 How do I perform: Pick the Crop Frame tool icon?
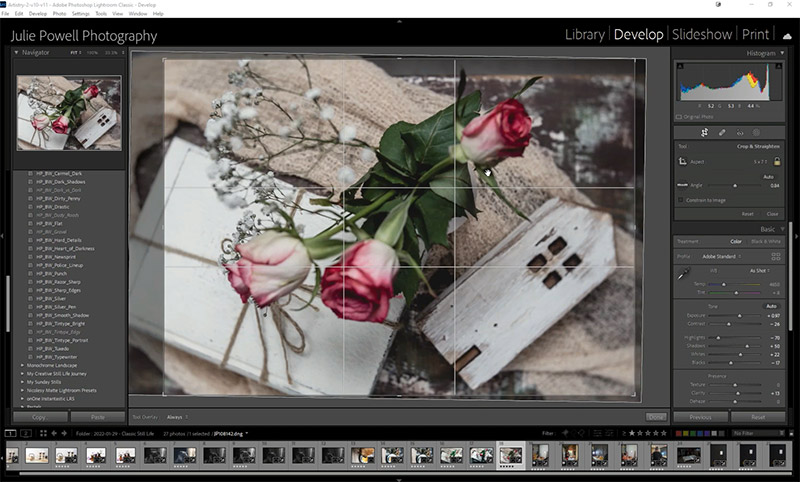pos(682,162)
